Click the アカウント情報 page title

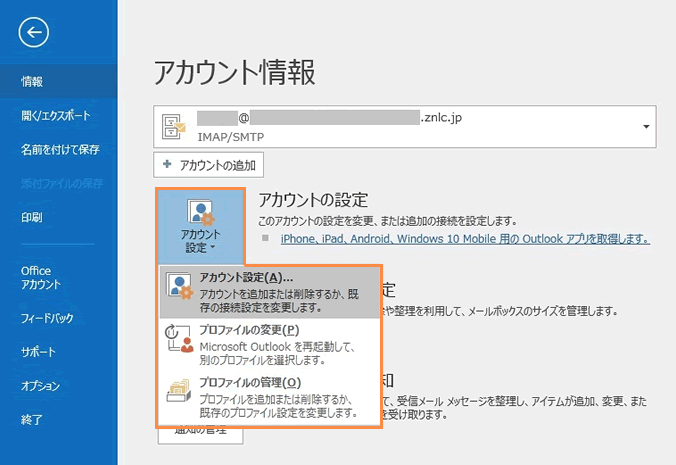click(x=235, y=72)
